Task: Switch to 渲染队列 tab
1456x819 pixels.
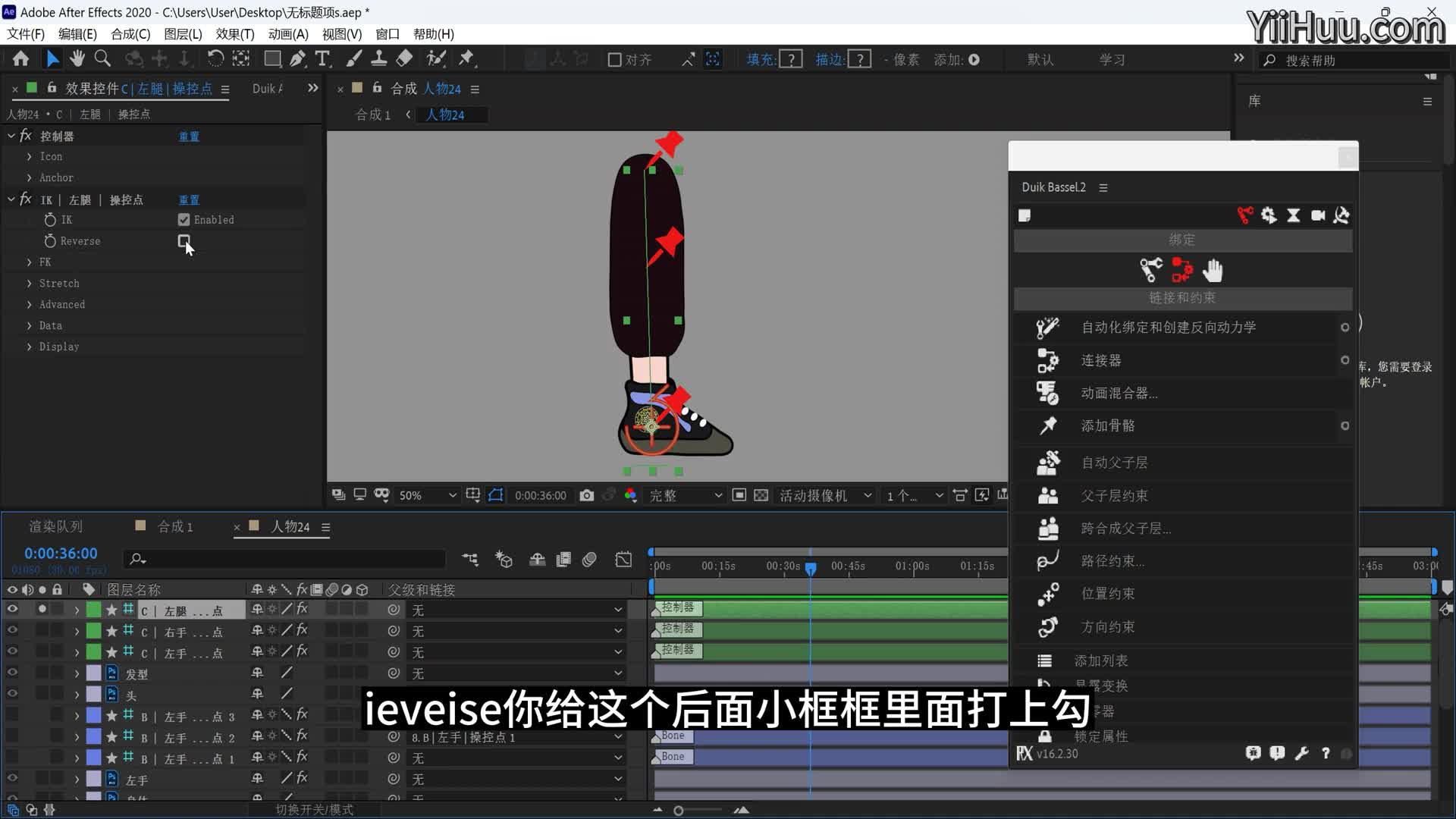Action: [56, 526]
